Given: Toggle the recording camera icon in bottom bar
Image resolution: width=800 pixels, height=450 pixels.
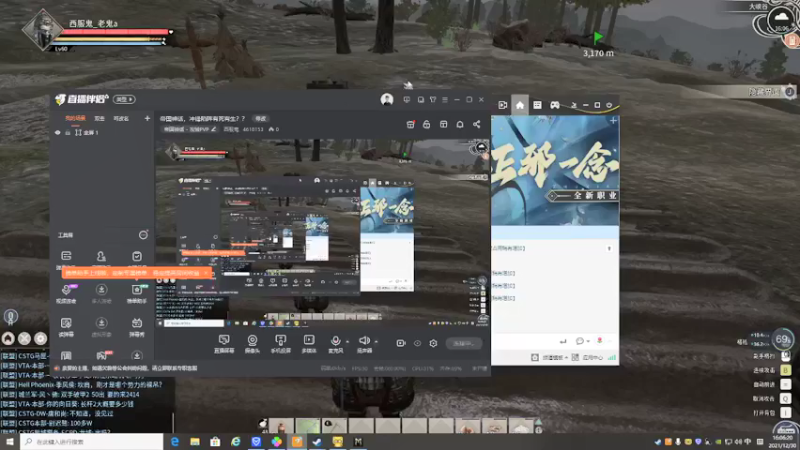Looking at the screenshot, I should point(401,343).
